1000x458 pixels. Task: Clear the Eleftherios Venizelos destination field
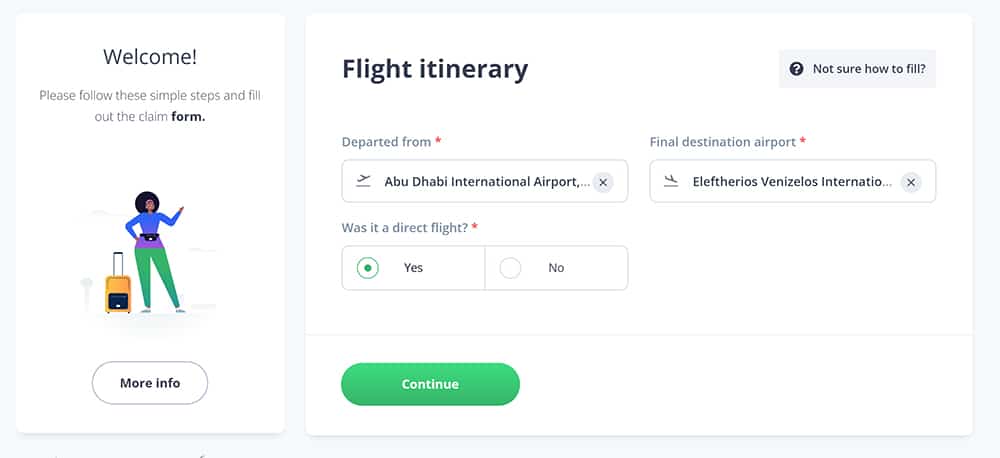(x=911, y=182)
